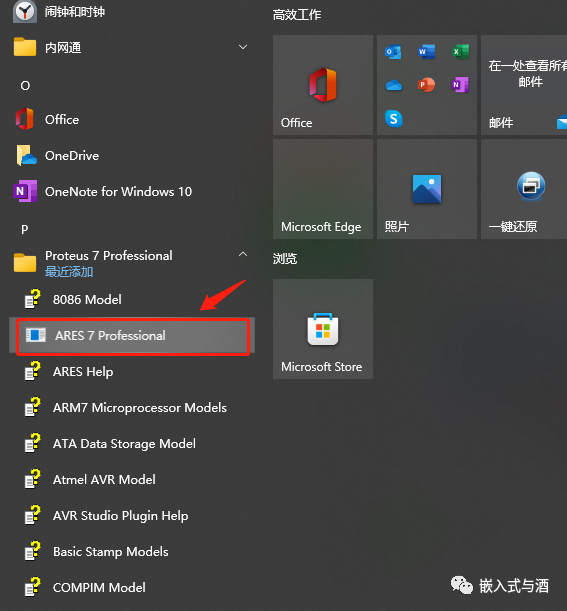567x611 pixels.
Task: Select the OneNote for Windows 10 text
Action: pos(118,191)
